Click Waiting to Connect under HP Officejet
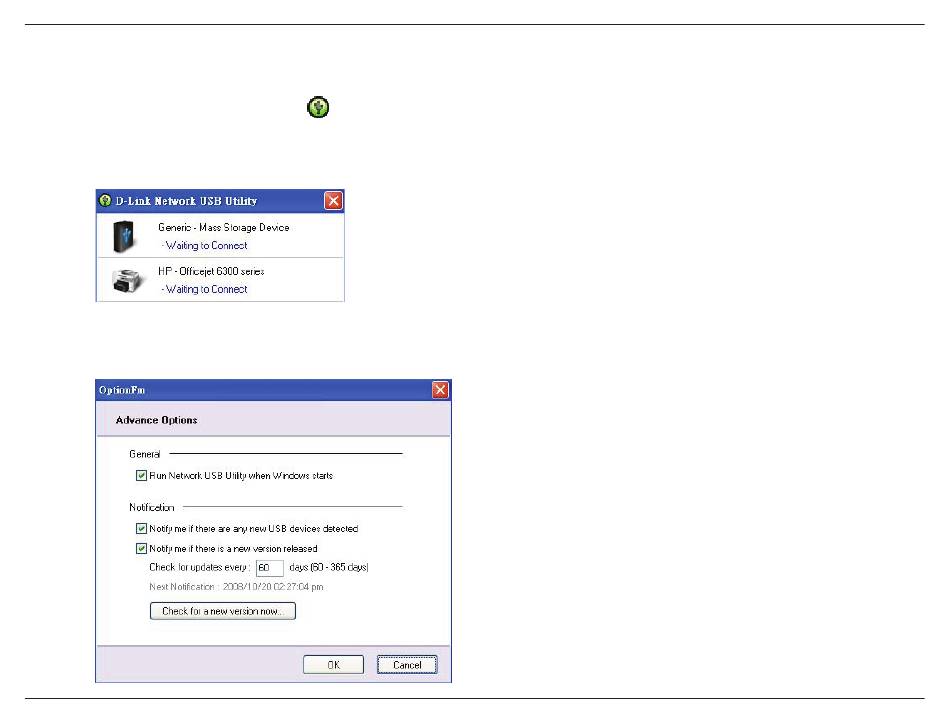This screenshot has height=725, width=950. point(204,289)
